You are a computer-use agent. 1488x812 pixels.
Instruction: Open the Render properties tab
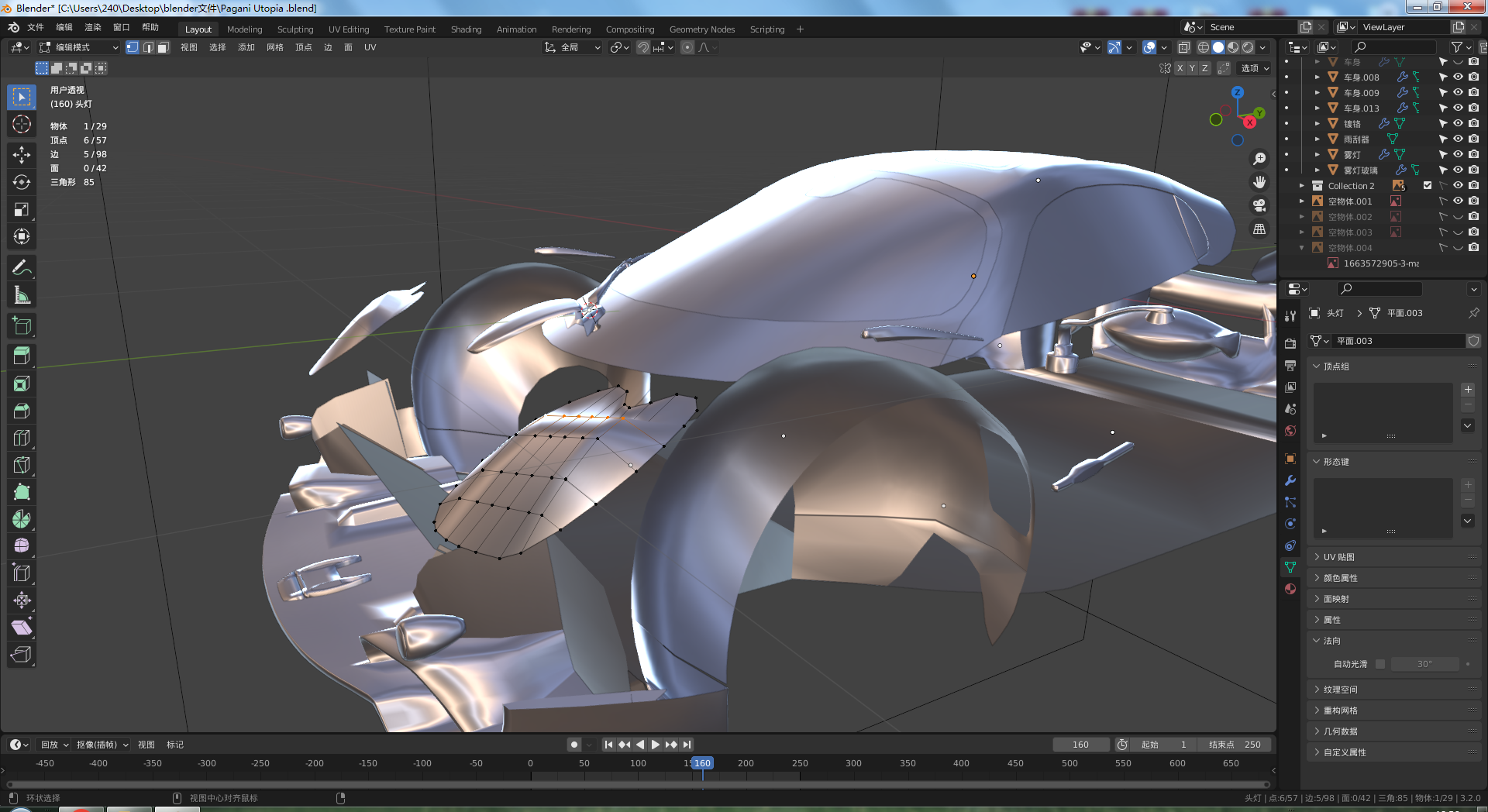click(x=1290, y=343)
